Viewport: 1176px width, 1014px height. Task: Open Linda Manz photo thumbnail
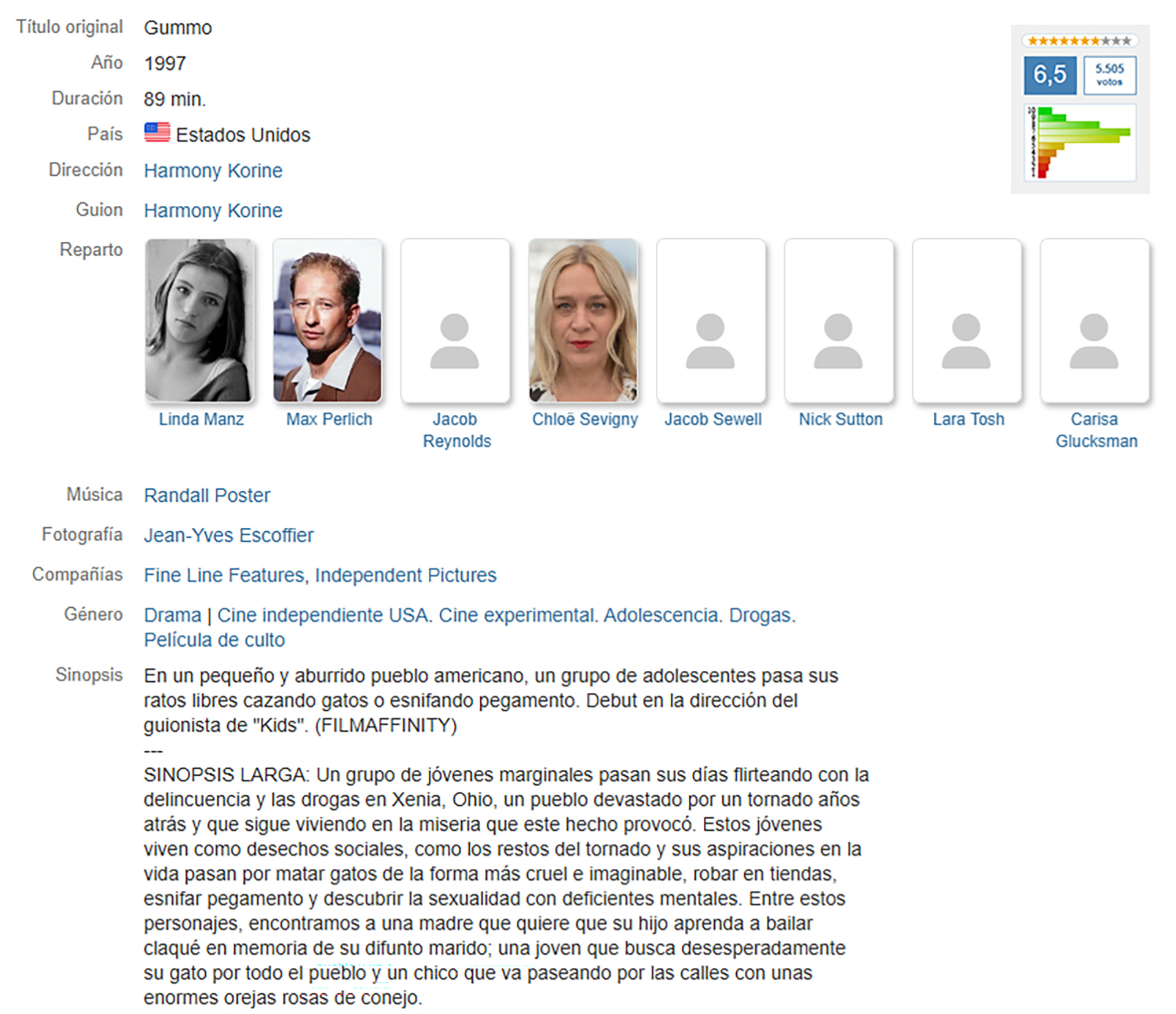[x=199, y=321]
